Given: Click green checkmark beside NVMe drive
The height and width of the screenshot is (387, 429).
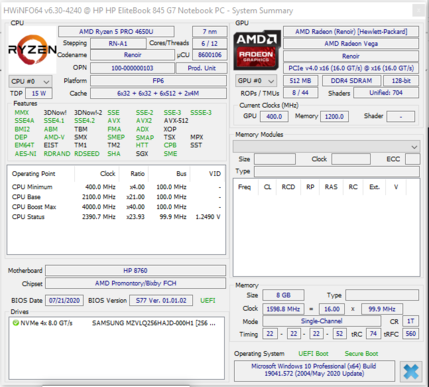Looking at the screenshot, I should (15, 323).
